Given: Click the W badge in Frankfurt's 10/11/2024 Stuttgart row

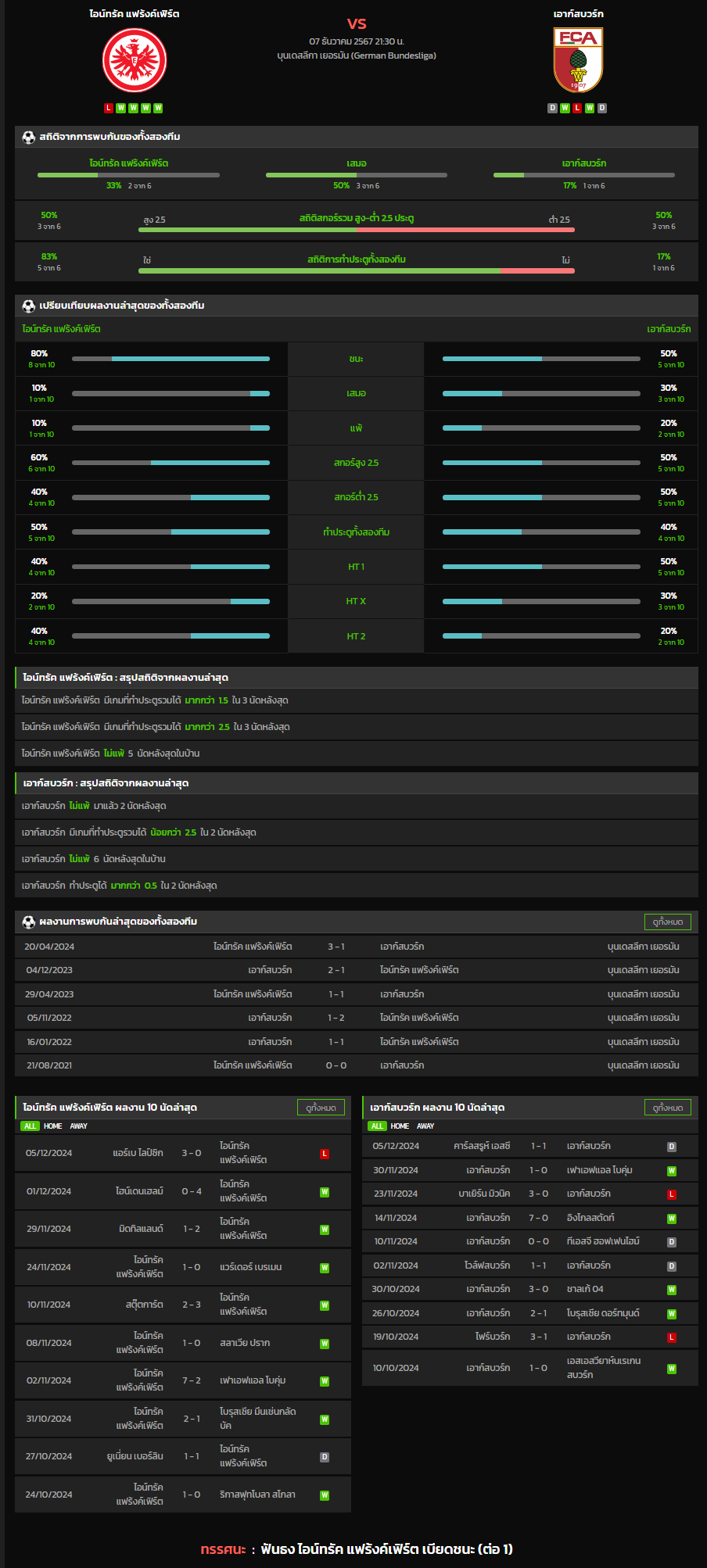Looking at the screenshot, I should (325, 1305).
